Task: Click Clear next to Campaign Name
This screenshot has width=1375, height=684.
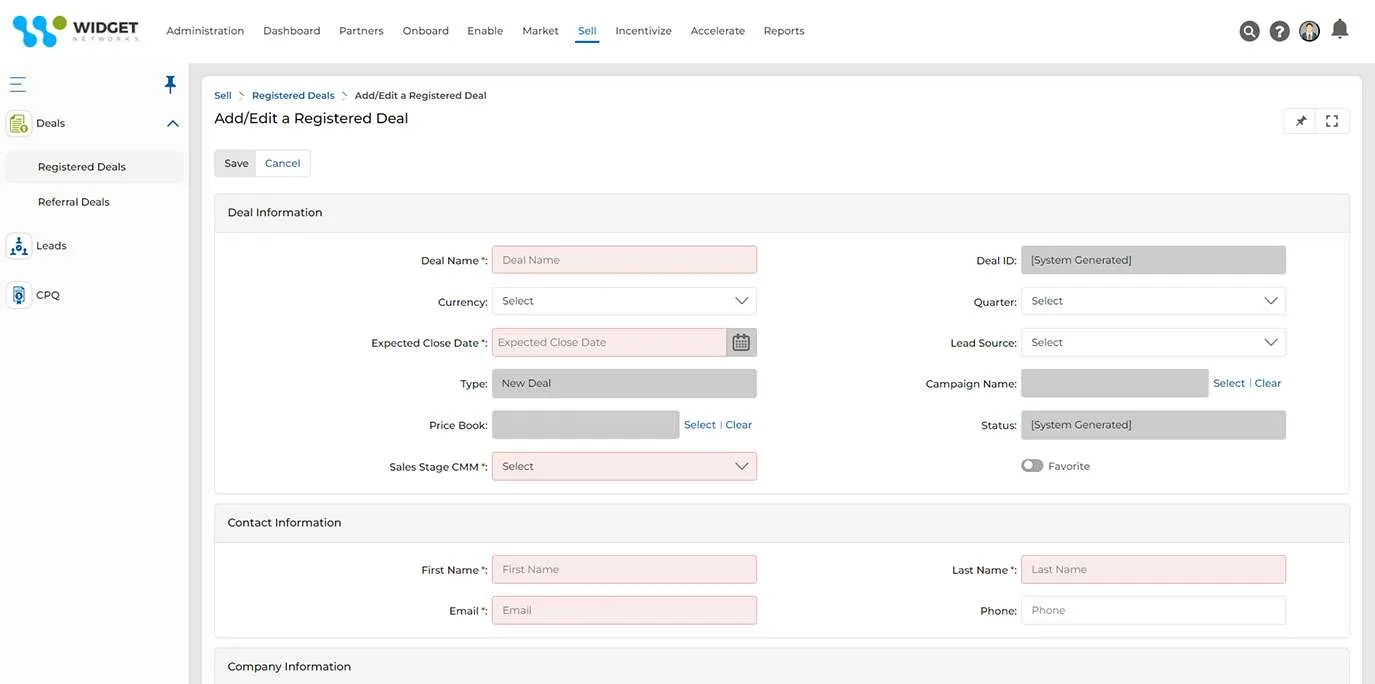Action: tap(1268, 383)
